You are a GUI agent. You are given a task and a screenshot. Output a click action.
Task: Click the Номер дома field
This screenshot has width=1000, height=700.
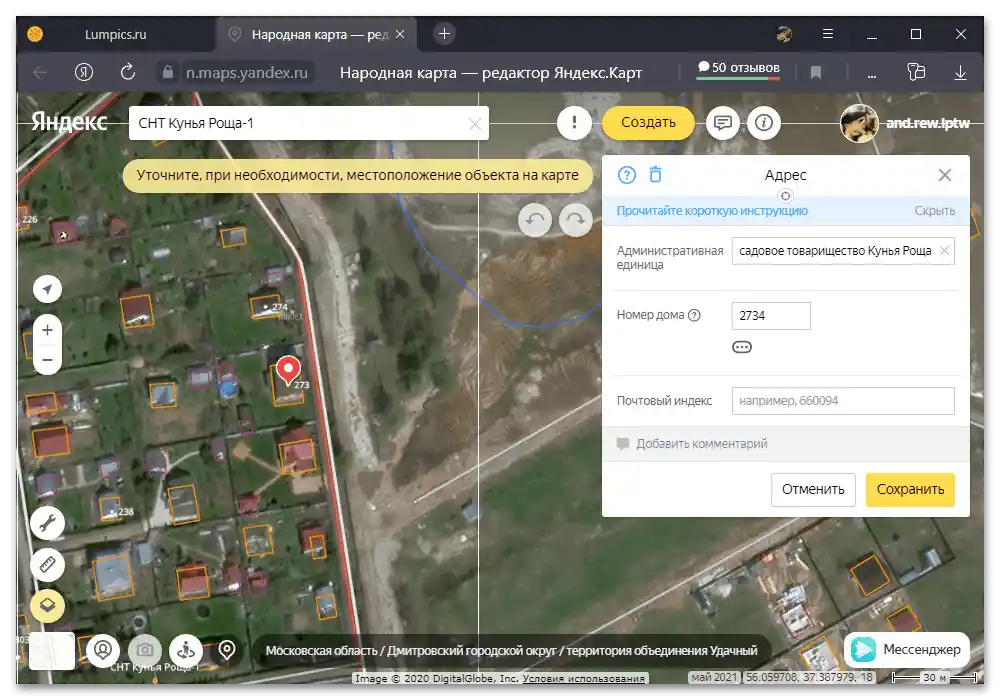[x=771, y=316]
